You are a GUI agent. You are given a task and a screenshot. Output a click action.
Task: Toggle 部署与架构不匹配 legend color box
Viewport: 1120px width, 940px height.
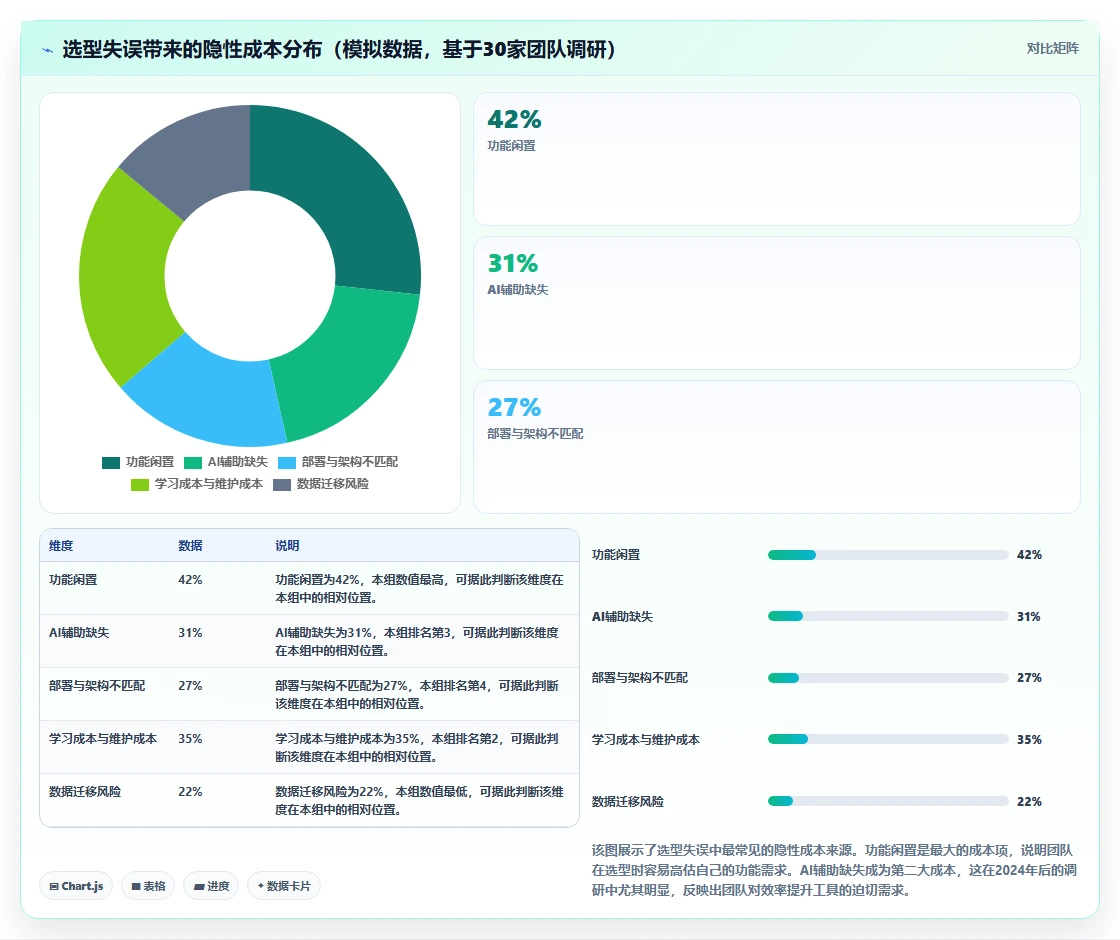[x=286, y=463]
